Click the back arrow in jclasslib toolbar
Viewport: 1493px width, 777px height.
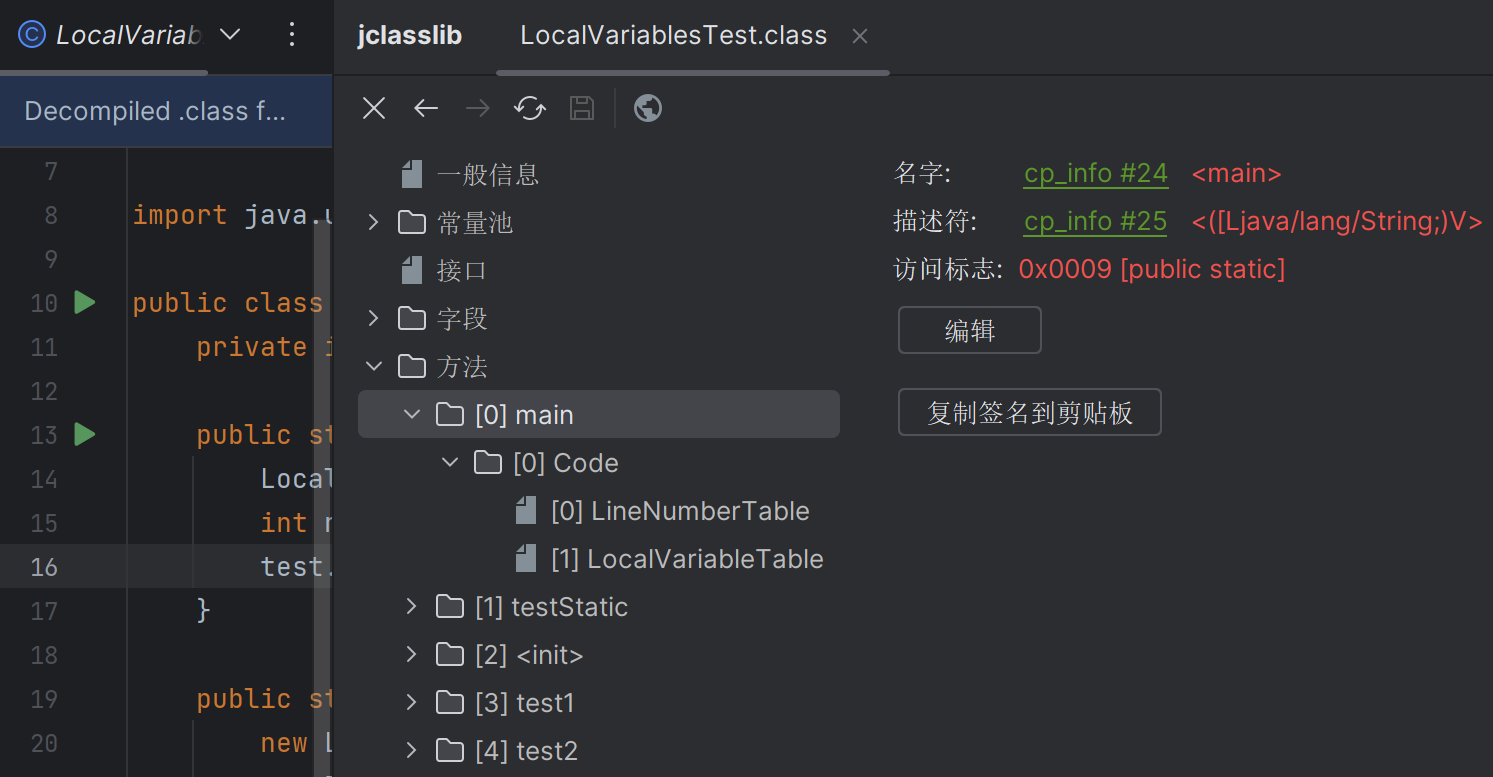point(426,108)
